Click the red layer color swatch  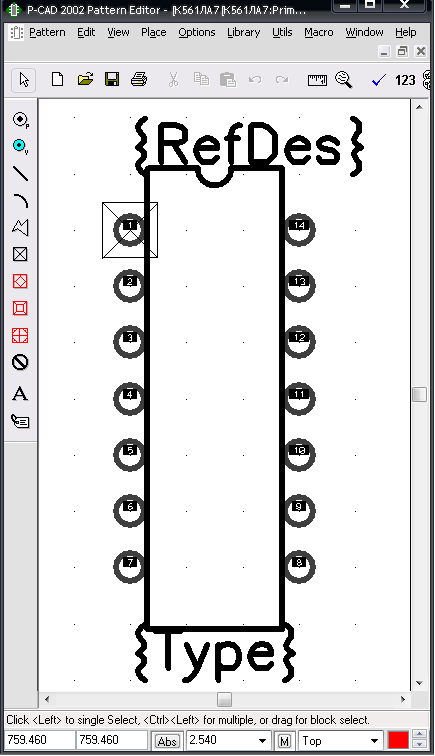click(x=398, y=741)
